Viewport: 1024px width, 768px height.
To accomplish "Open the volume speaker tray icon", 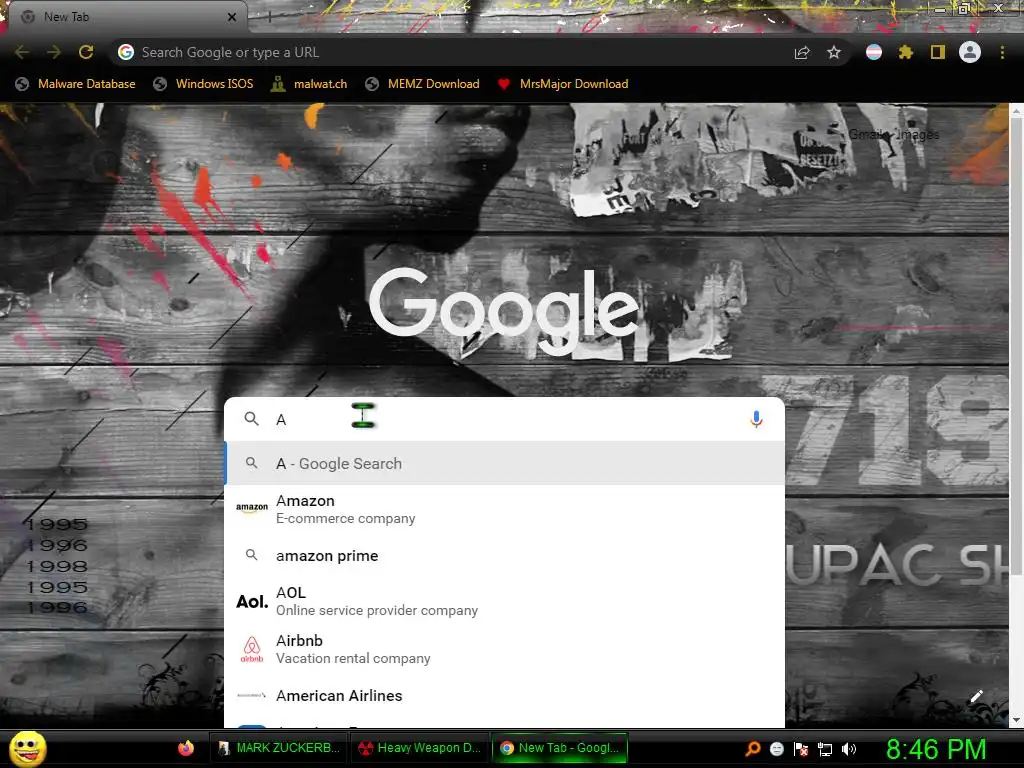I will point(849,749).
